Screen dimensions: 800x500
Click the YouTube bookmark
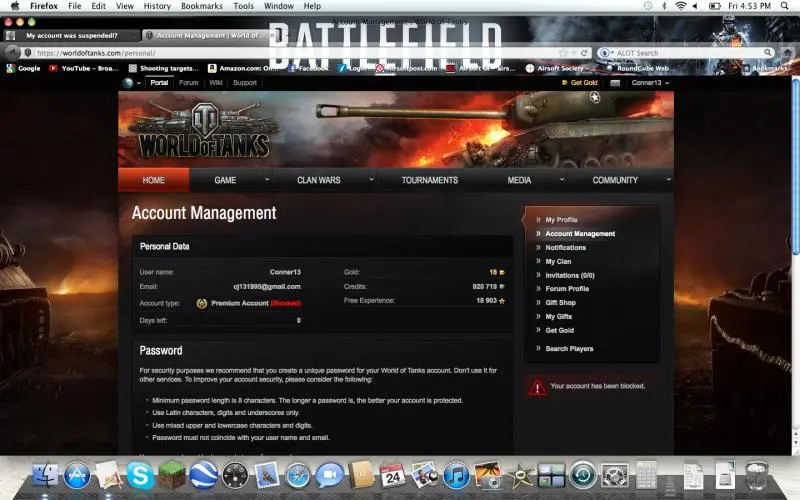click(x=83, y=68)
